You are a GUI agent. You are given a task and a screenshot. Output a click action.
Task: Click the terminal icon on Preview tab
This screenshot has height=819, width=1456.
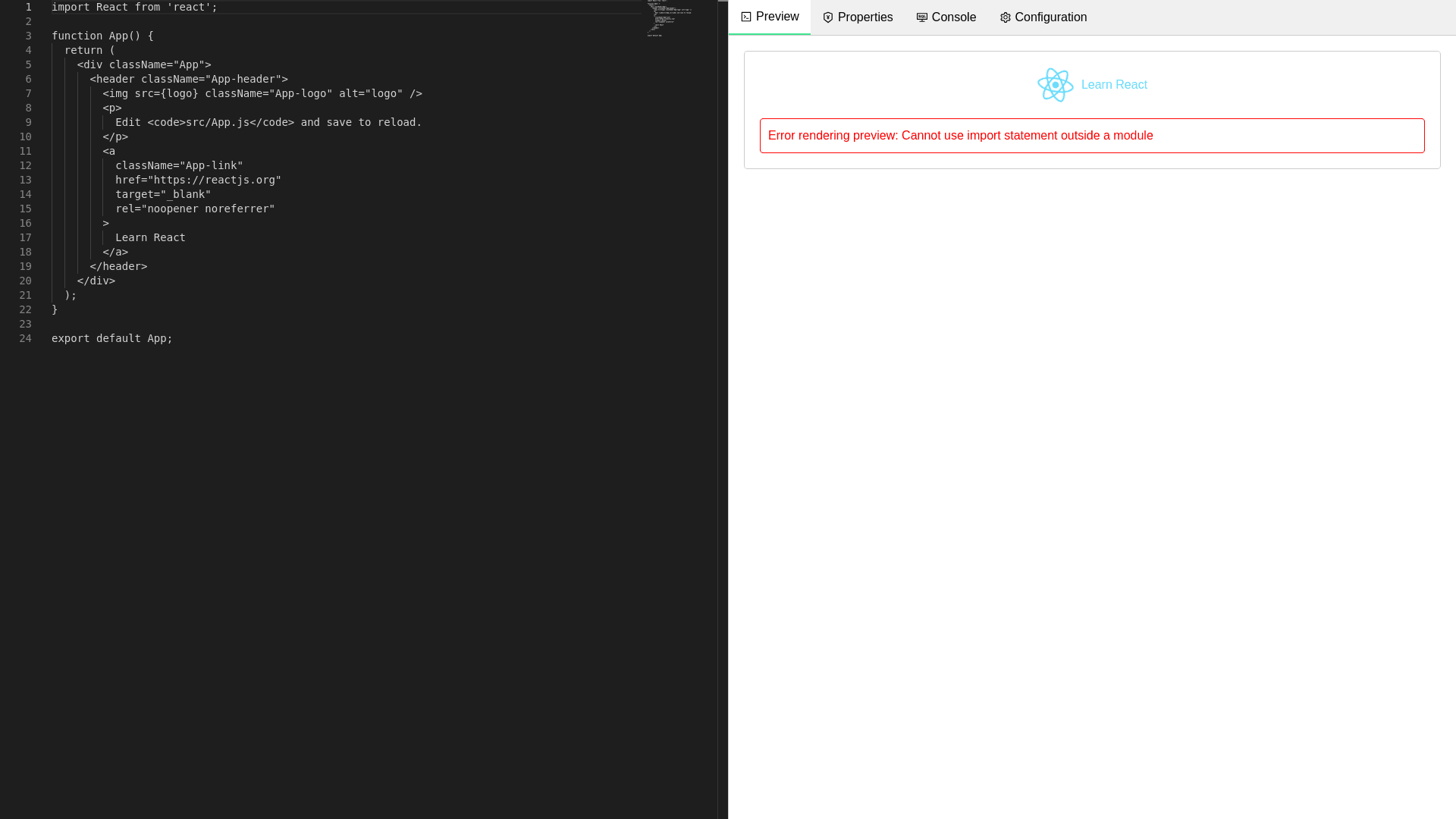pyautogui.click(x=746, y=17)
